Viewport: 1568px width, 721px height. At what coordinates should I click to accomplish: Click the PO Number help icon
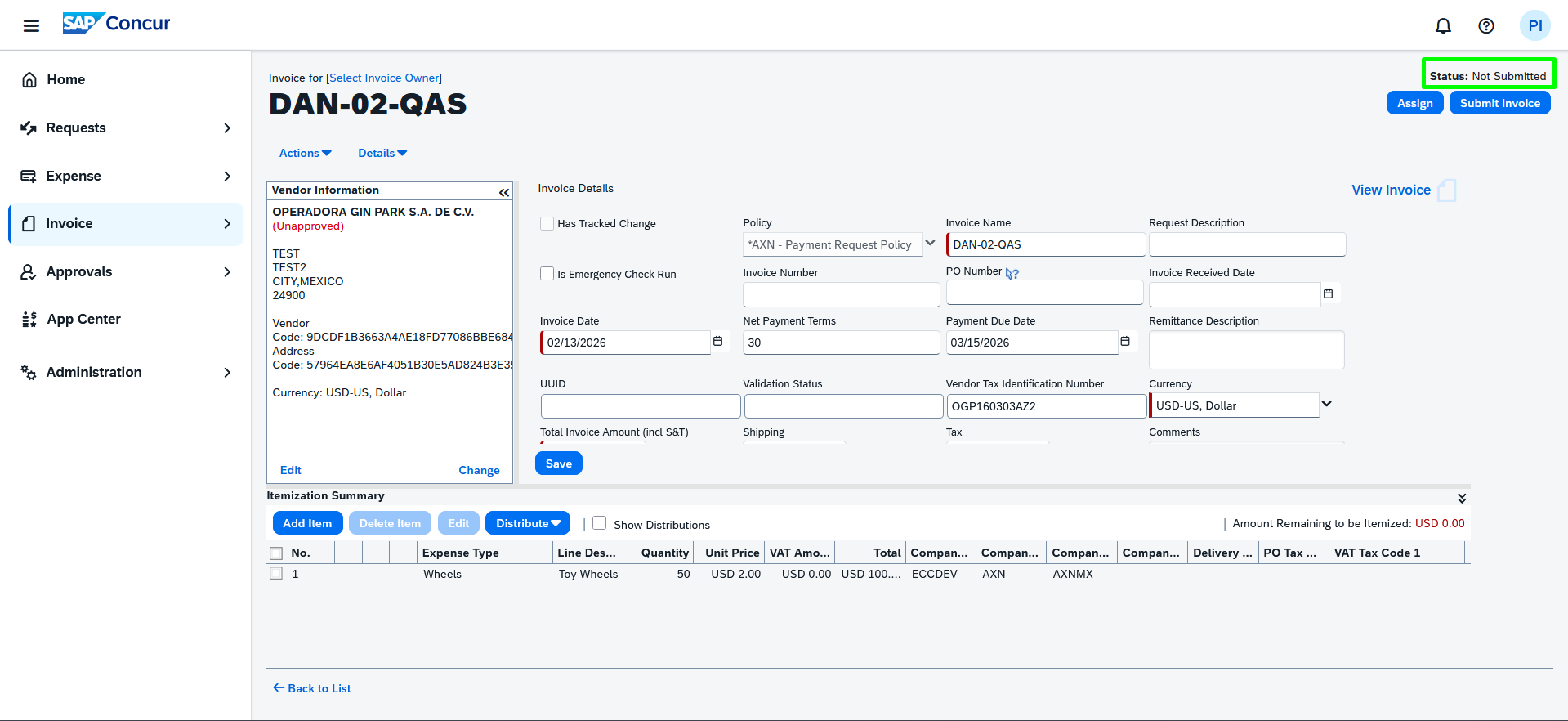[x=1012, y=274]
